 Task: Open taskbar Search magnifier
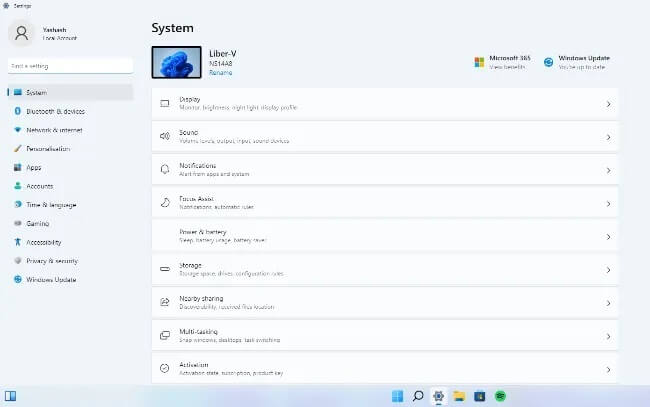(x=418, y=396)
